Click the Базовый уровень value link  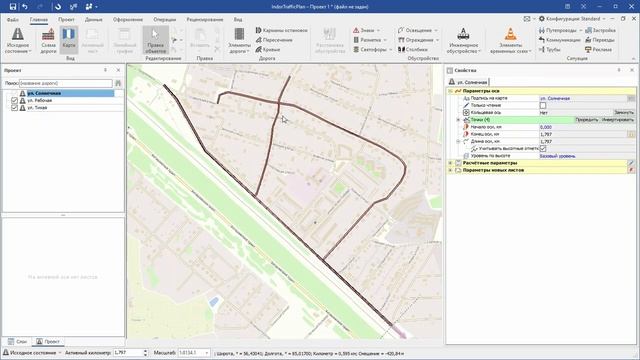click(558, 156)
